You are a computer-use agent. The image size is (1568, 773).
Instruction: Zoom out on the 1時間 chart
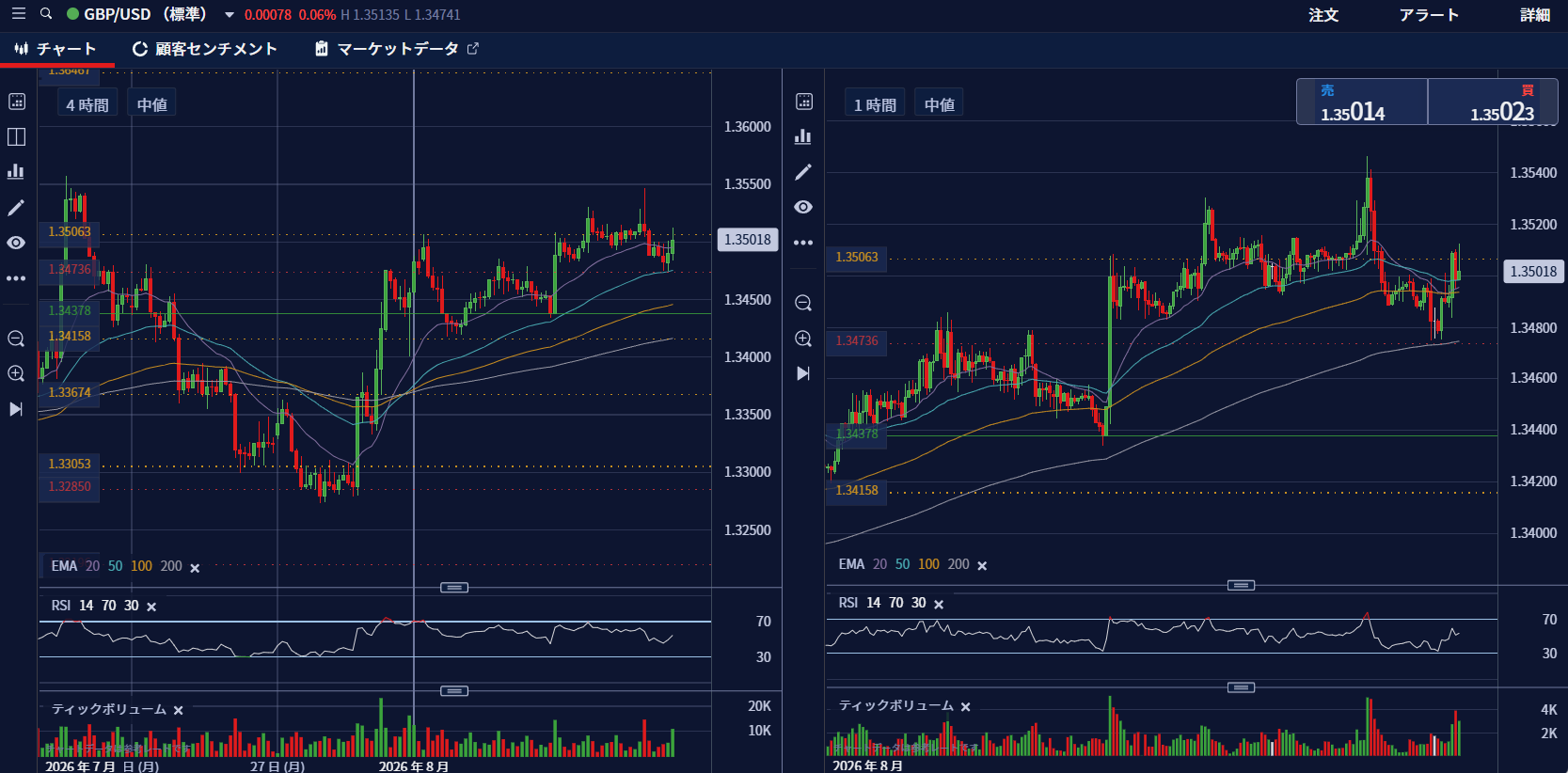tap(803, 303)
